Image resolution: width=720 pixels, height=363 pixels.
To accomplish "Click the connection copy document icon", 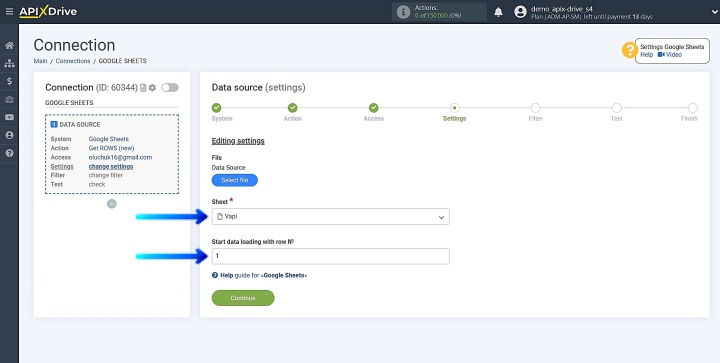I will click(x=143, y=88).
